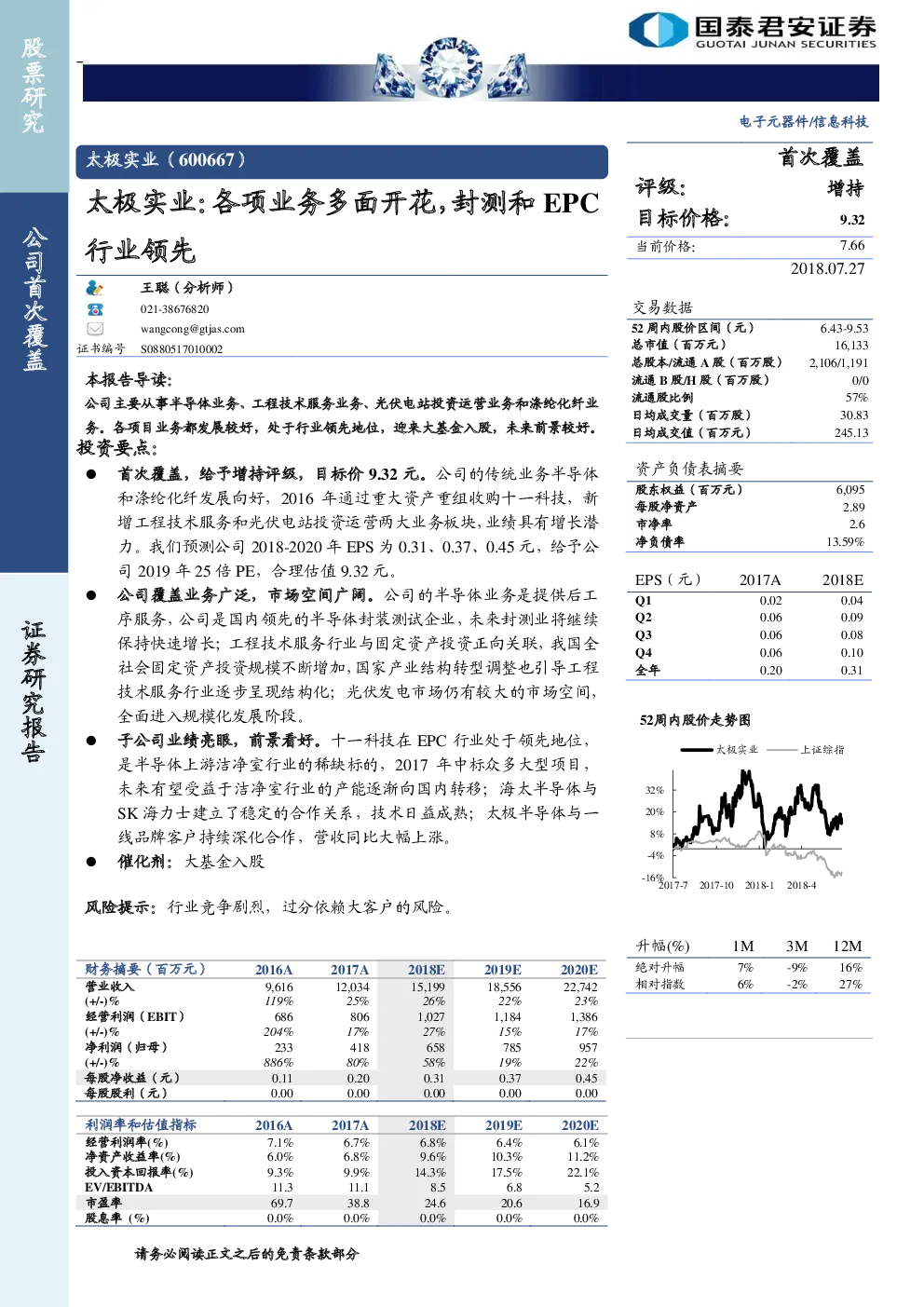Screen dimensions: 924x1307
Task: Click the 交易数据 section heading
Action: [x=663, y=307]
